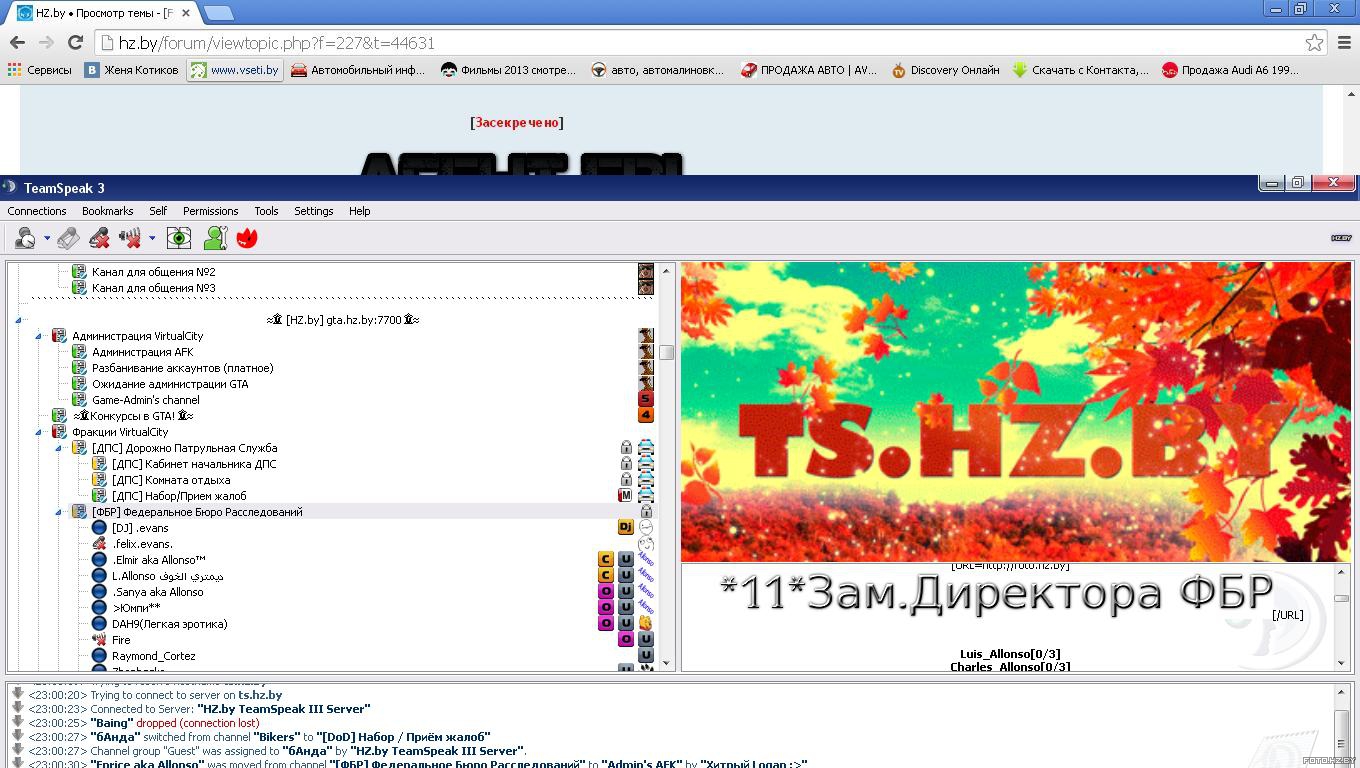Open the Chrome main menu icon
1360x768 pixels.
pyautogui.click(x=1344, y=42)
